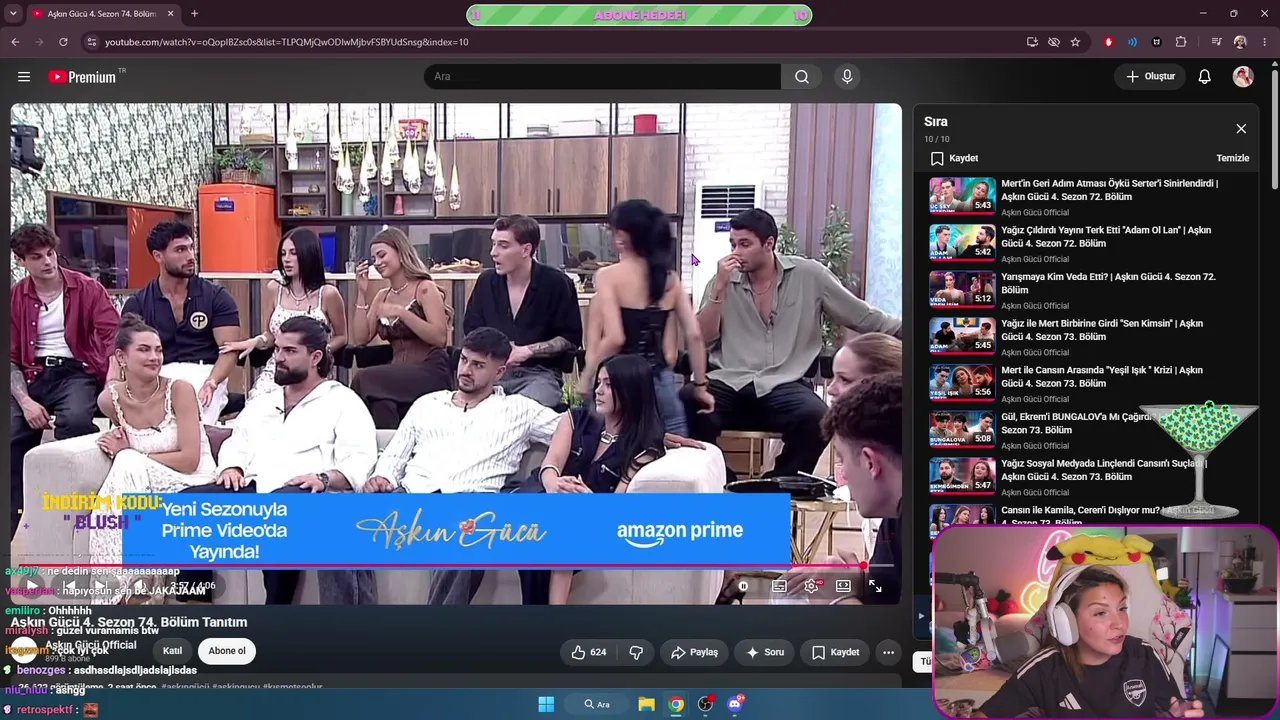Viewport: 1280px width, 720px height.
Task: Start voice search with the microphone
Action: 847,77
